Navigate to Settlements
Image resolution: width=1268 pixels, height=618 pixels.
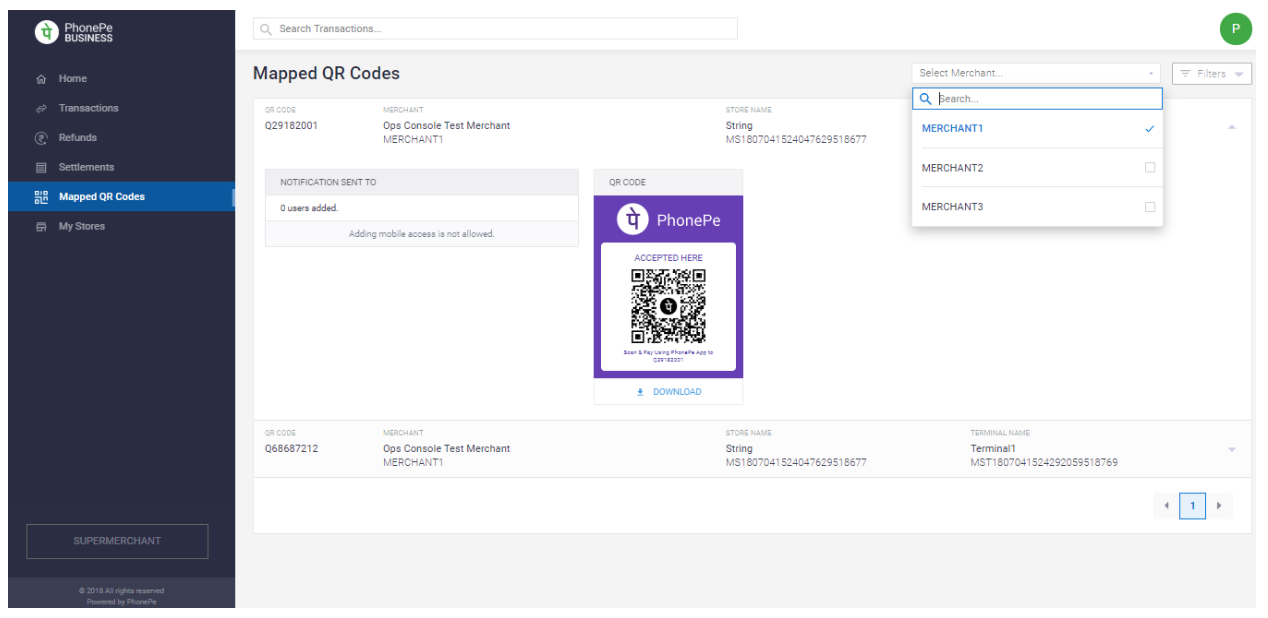tap(86, 167)
